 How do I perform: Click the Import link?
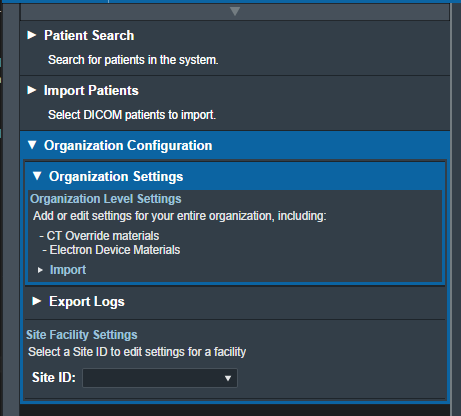tap(68, 270)
